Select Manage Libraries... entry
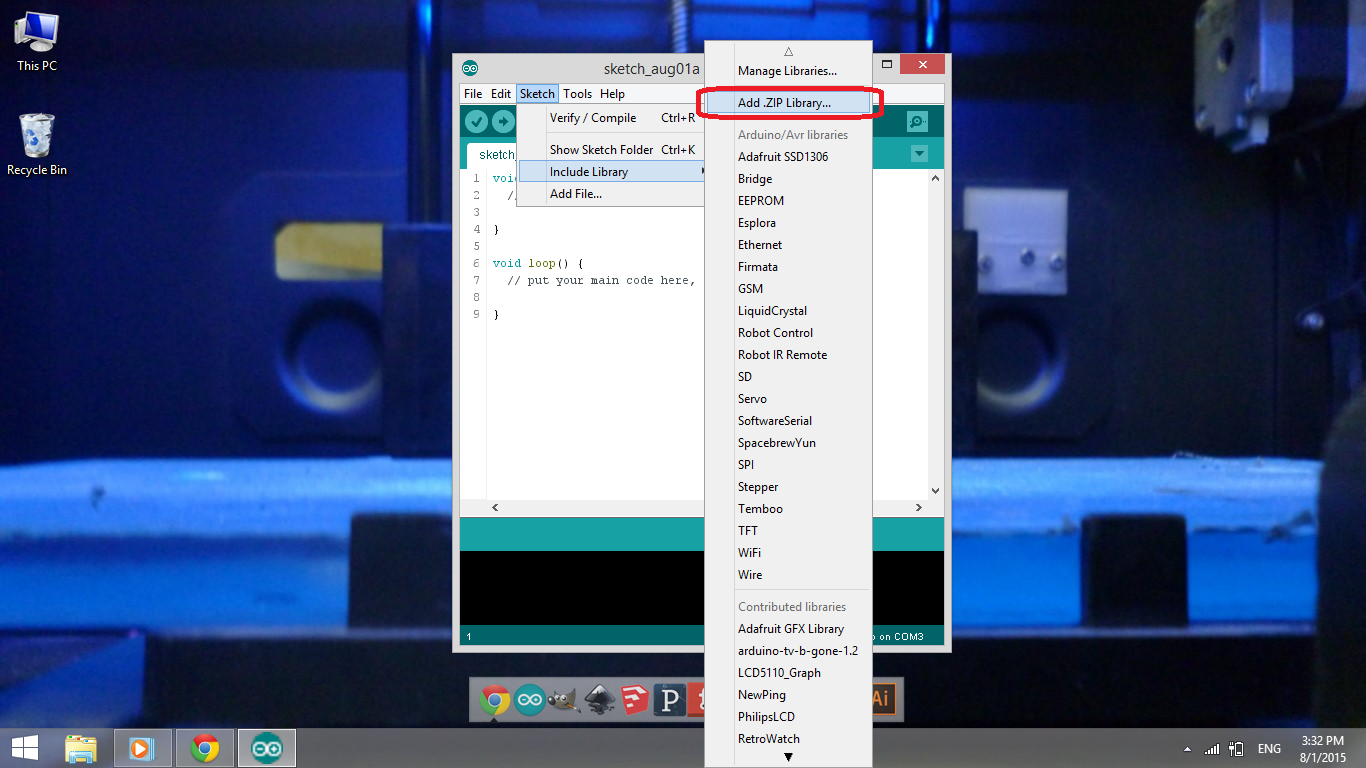This screenshot has height=768, width=1366. [x=788, y=71]
